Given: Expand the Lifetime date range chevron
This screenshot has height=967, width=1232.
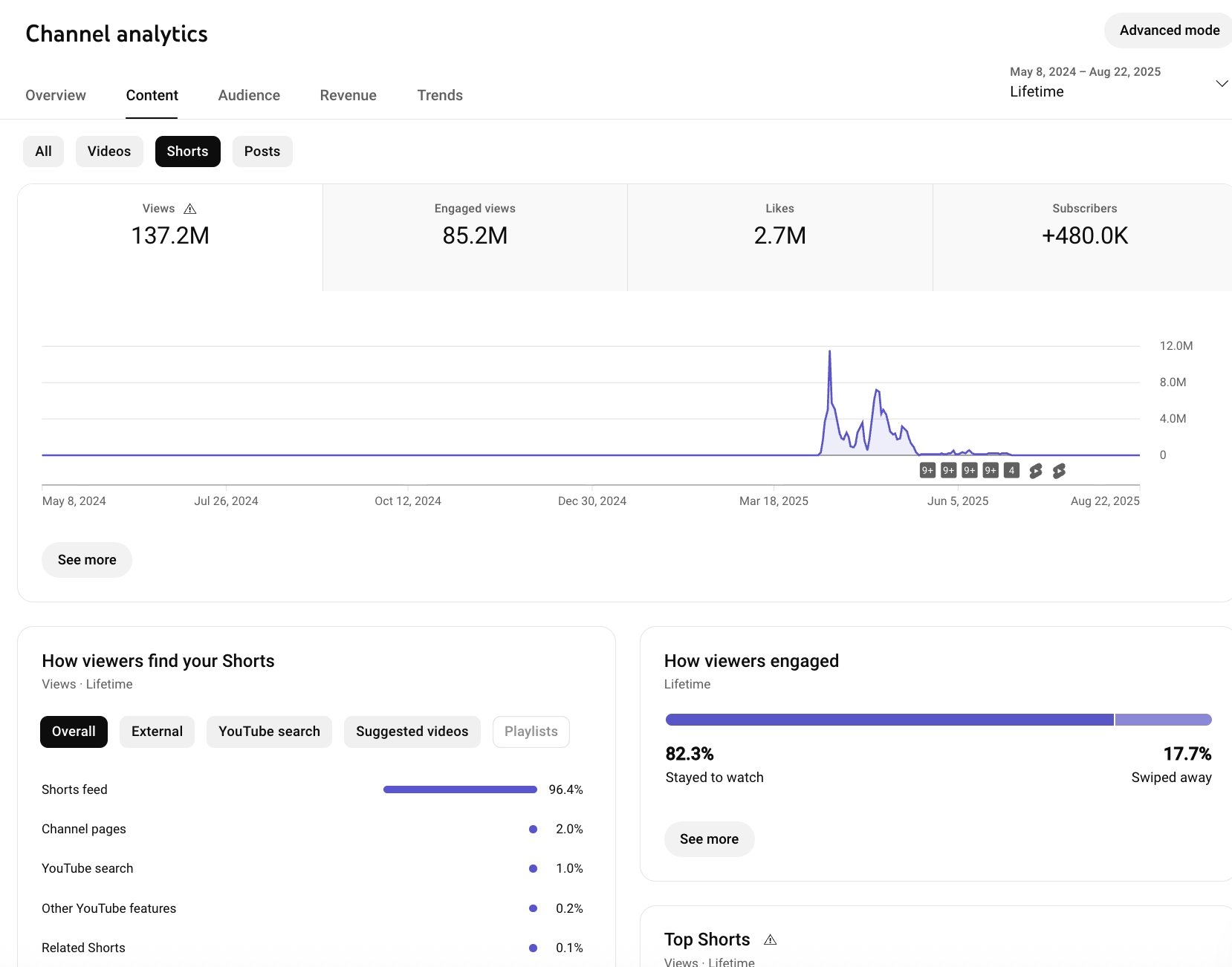Looking at the screenshot, I should (1222, 83).
